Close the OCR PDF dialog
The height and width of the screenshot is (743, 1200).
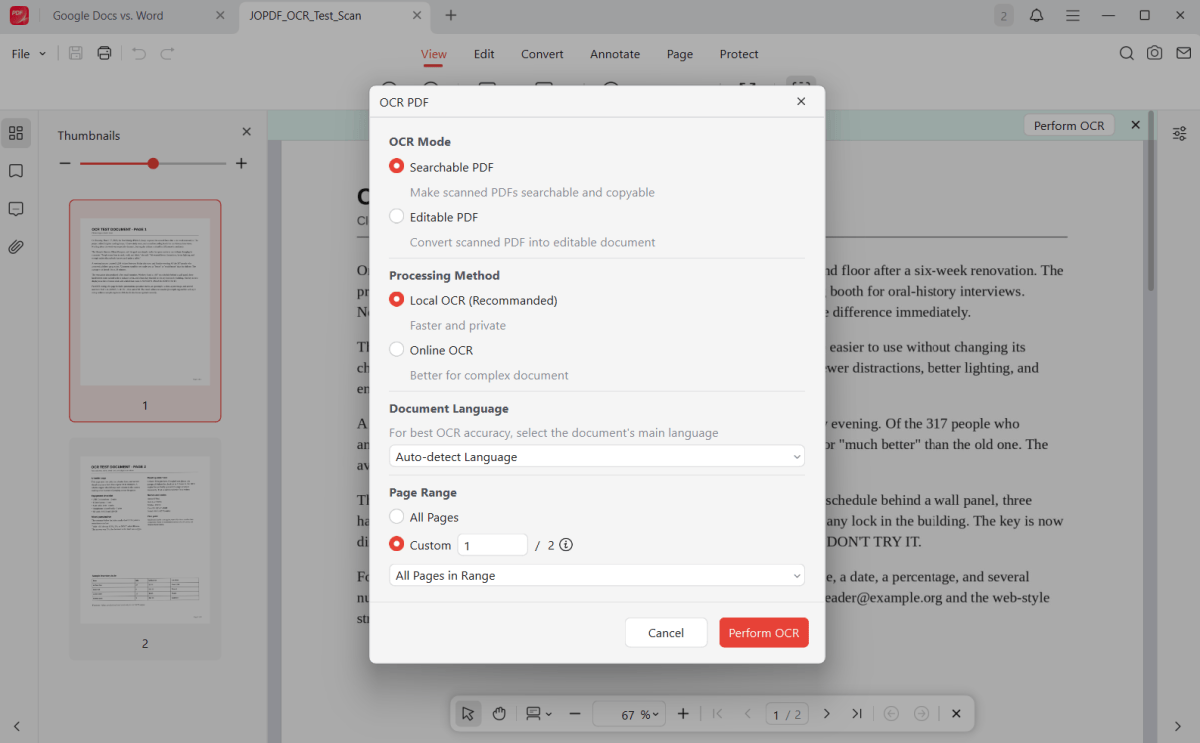coord(801,102)
